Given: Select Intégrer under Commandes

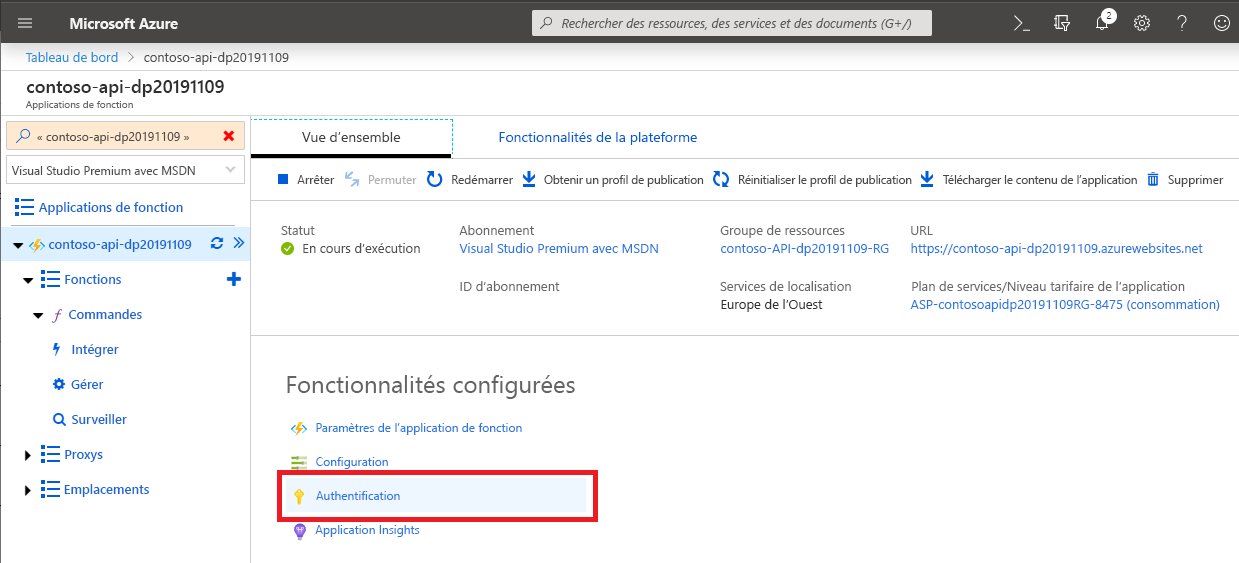Looking at the screenshot, I should pos(95,349).
